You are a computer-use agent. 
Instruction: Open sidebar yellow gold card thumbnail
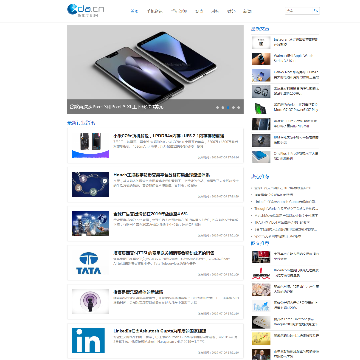pyautogui.click(x=261, y=338)
